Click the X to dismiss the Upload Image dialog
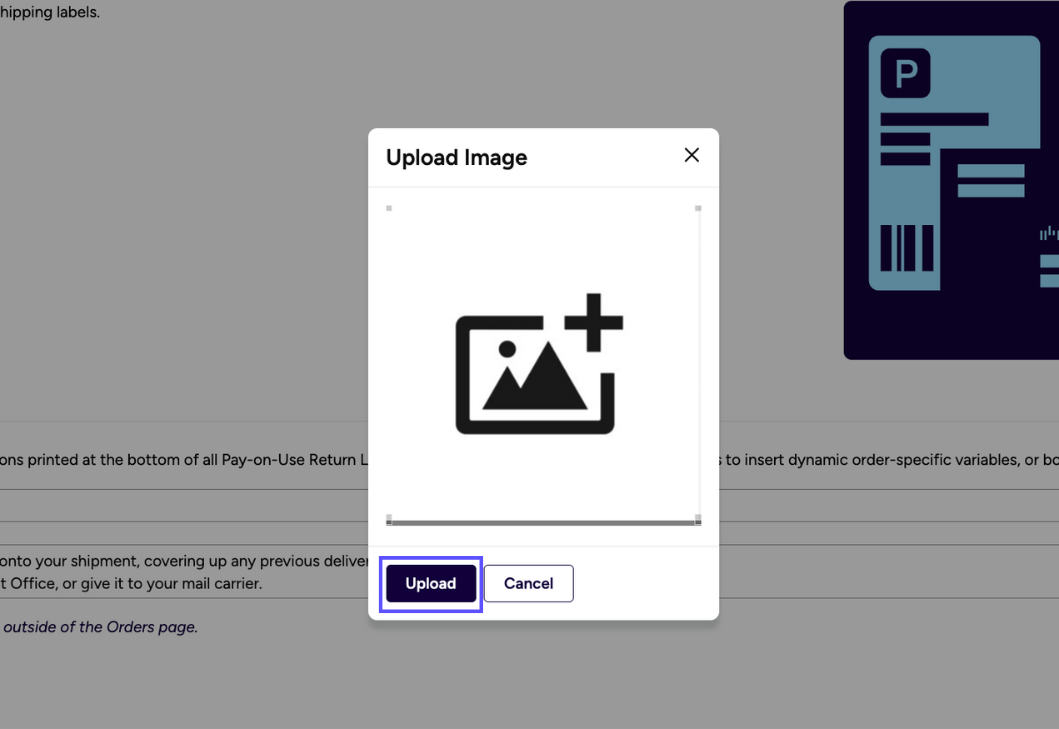This screenshot has width=1059, height=729. click(x=691, y=155)
